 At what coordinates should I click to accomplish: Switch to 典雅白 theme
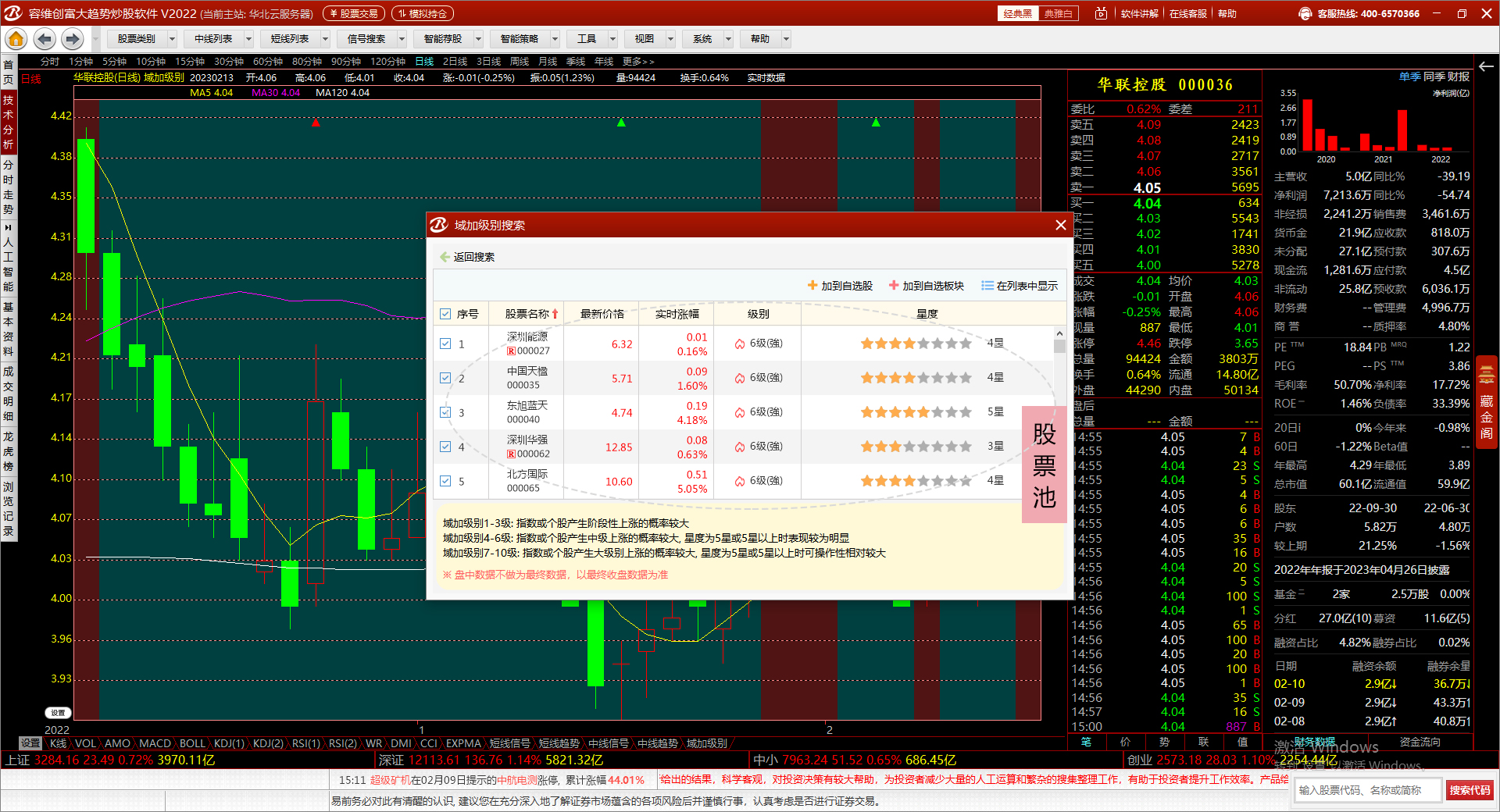coord(1059,13)
